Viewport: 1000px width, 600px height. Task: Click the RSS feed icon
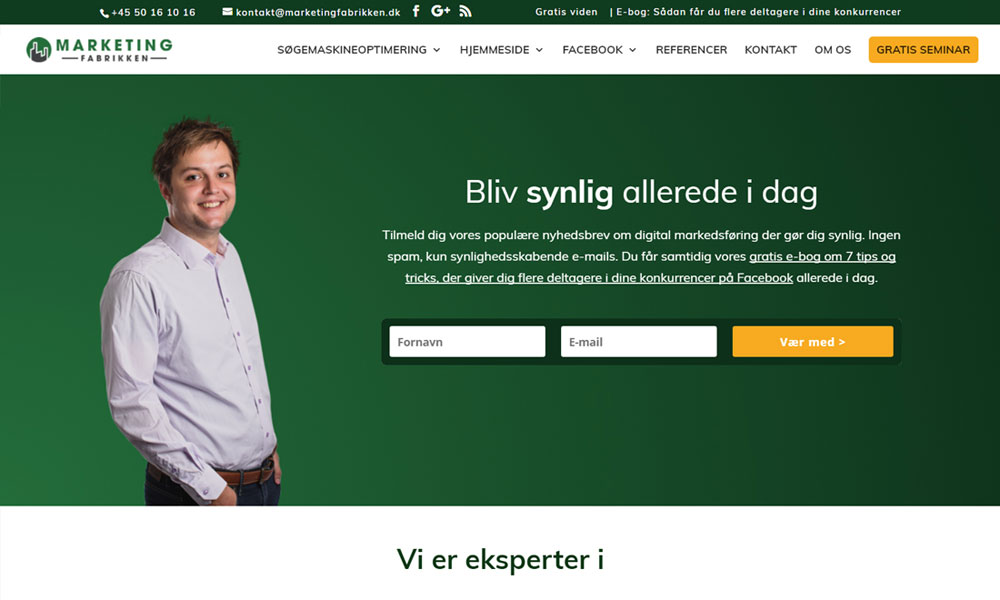click(465, 11)
